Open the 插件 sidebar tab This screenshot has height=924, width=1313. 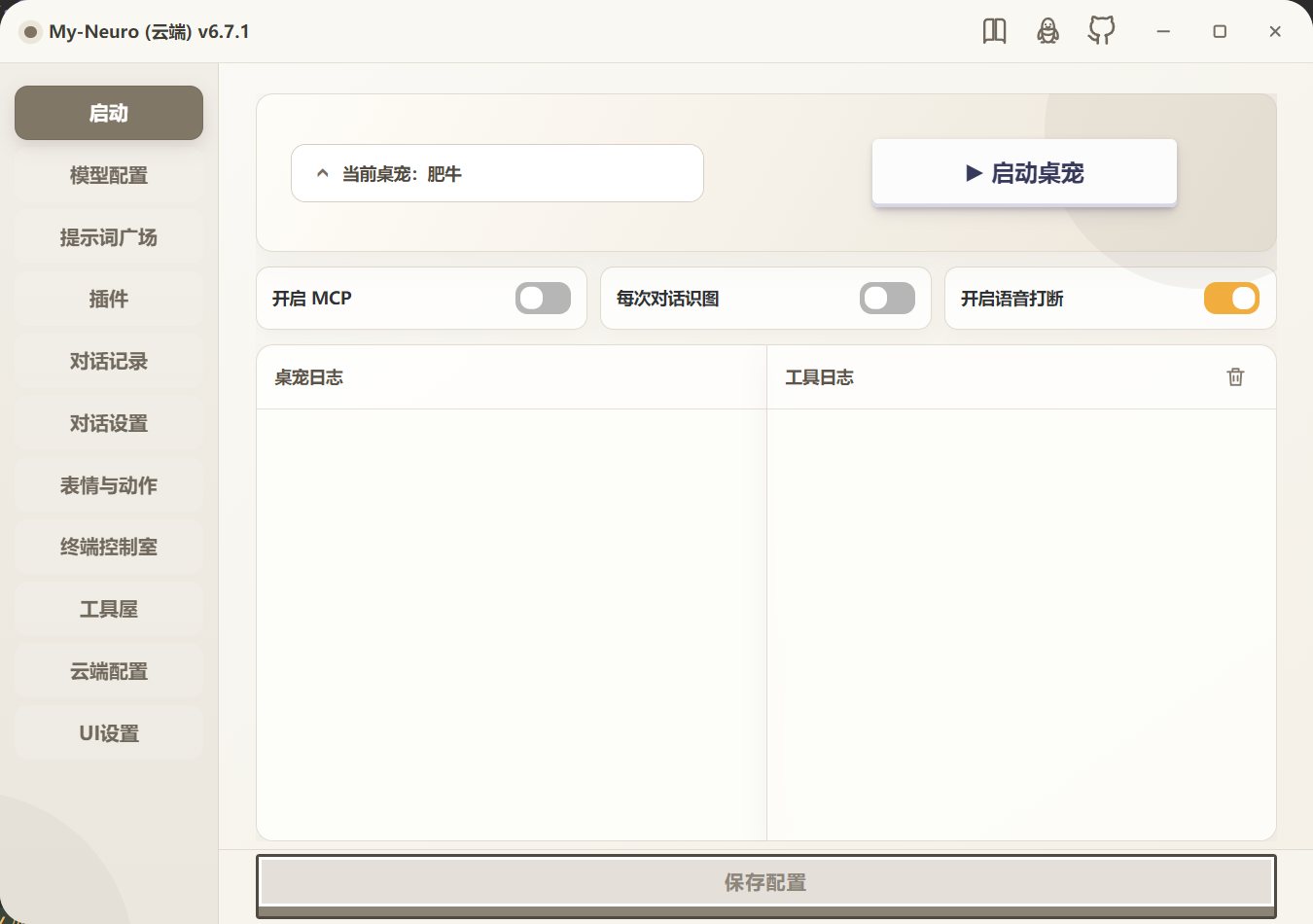click(109, 299)
